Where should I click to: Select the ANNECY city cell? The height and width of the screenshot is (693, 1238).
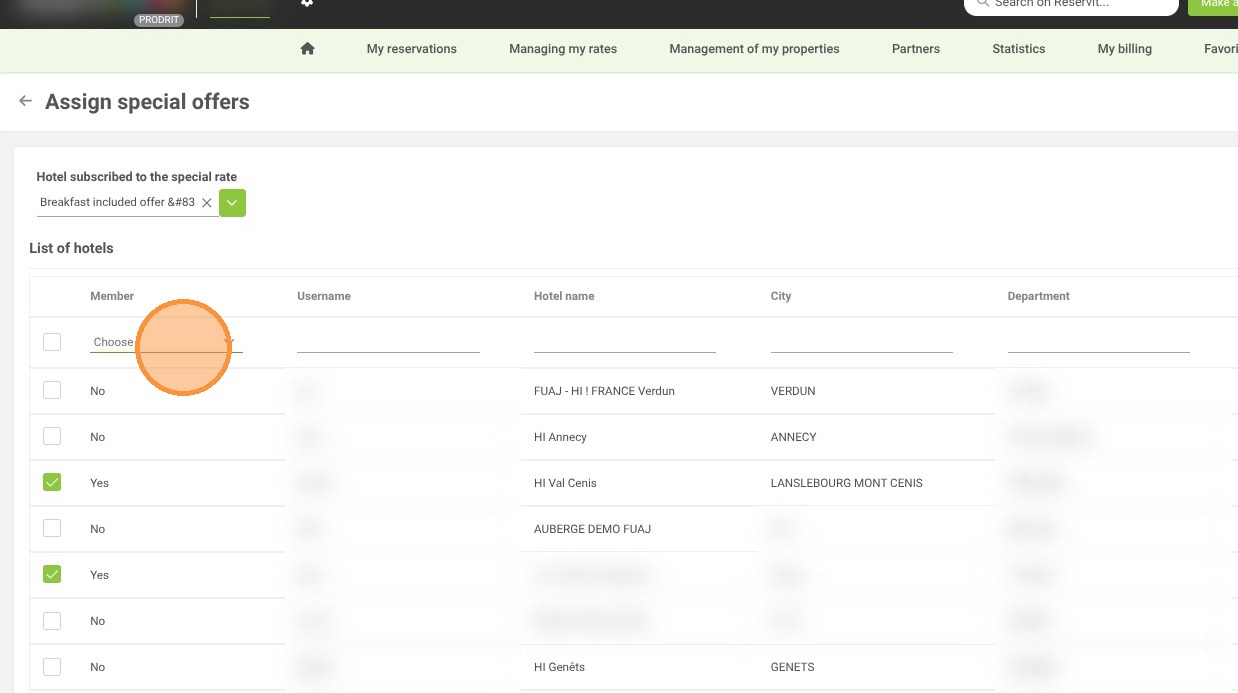click(793, 437)
